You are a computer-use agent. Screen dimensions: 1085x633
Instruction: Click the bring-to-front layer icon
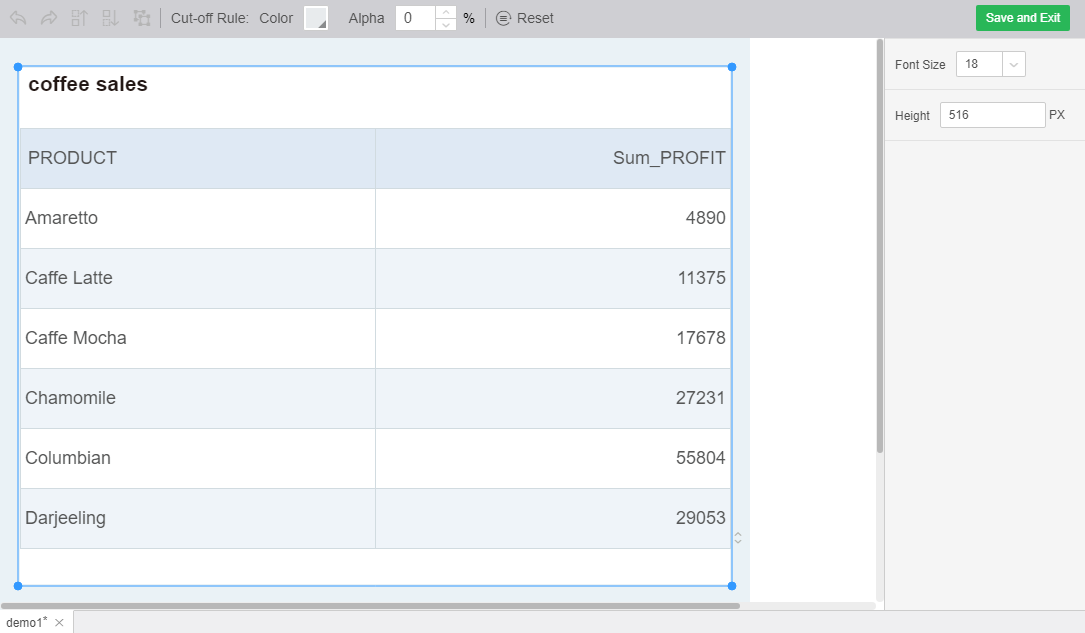click(x=80, y=18)
